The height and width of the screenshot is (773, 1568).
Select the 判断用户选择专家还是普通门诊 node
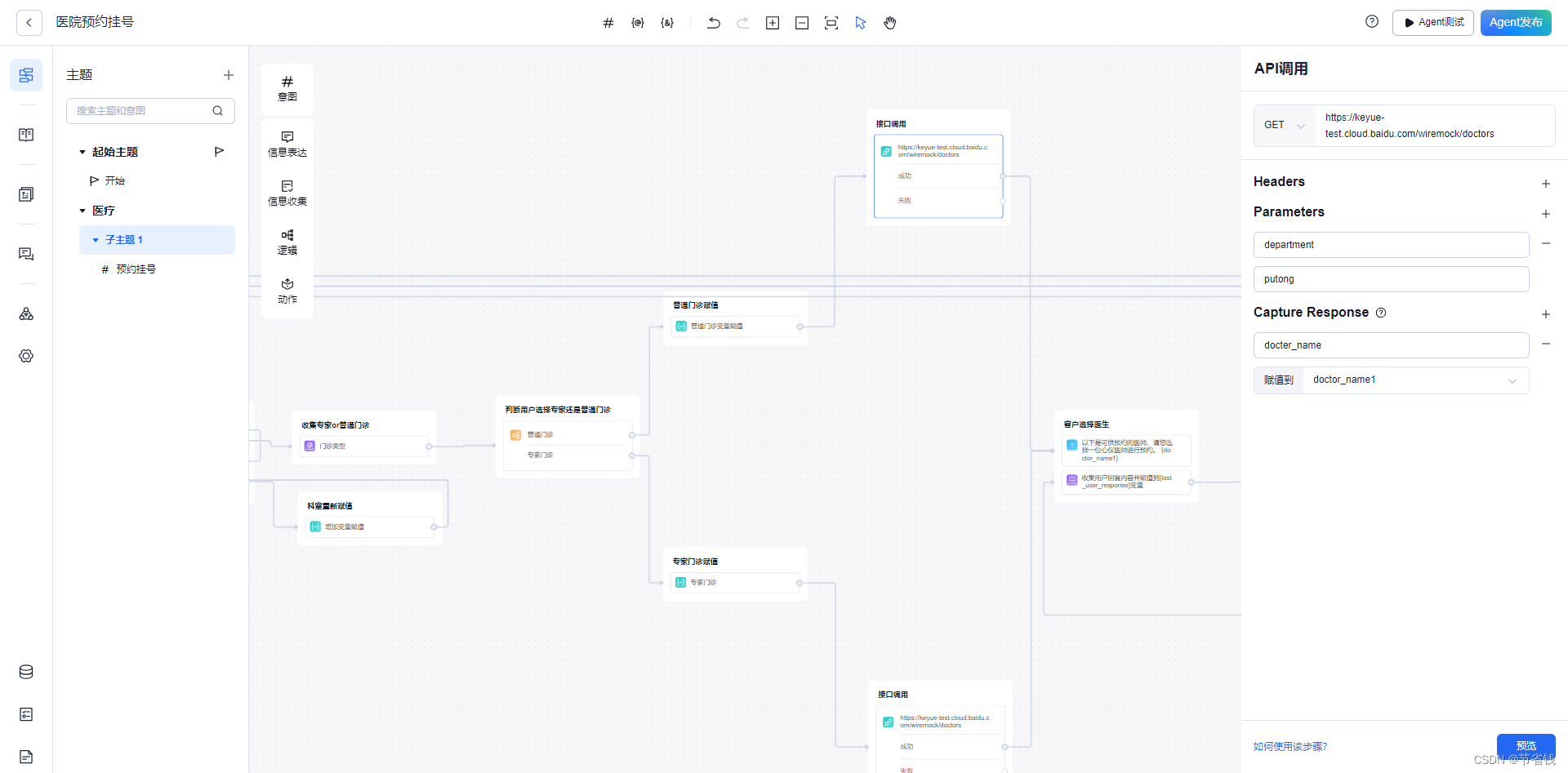coord(568,437)
